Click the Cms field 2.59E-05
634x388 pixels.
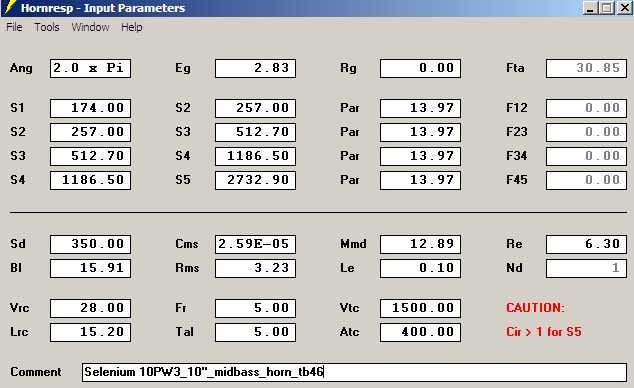point(256,245)
